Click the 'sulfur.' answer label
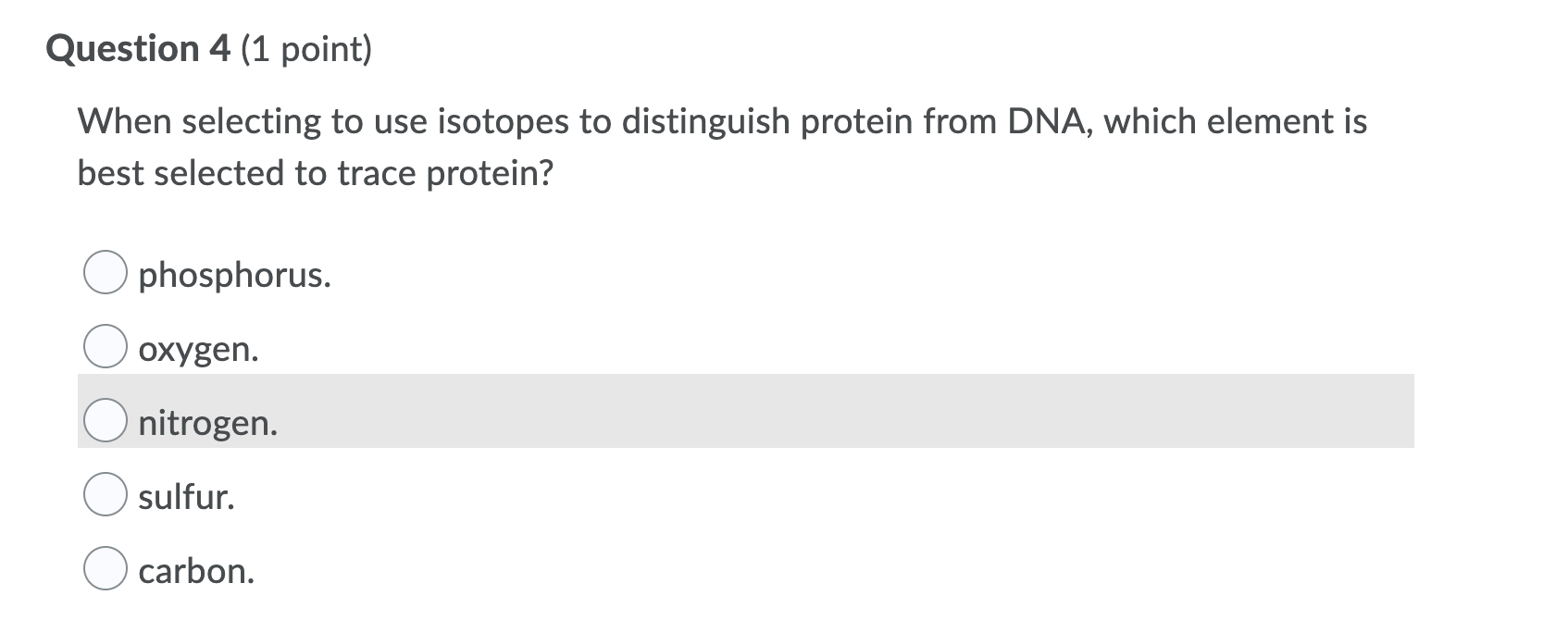 coord(186,497)
